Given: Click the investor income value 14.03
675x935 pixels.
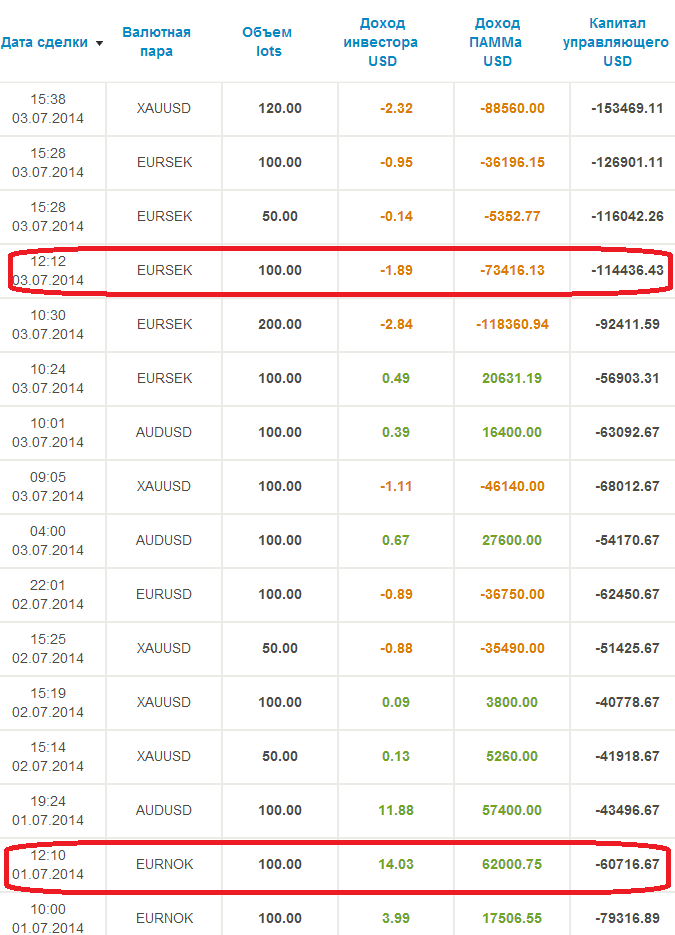Looking at the screenshot, I should point(395,864).
